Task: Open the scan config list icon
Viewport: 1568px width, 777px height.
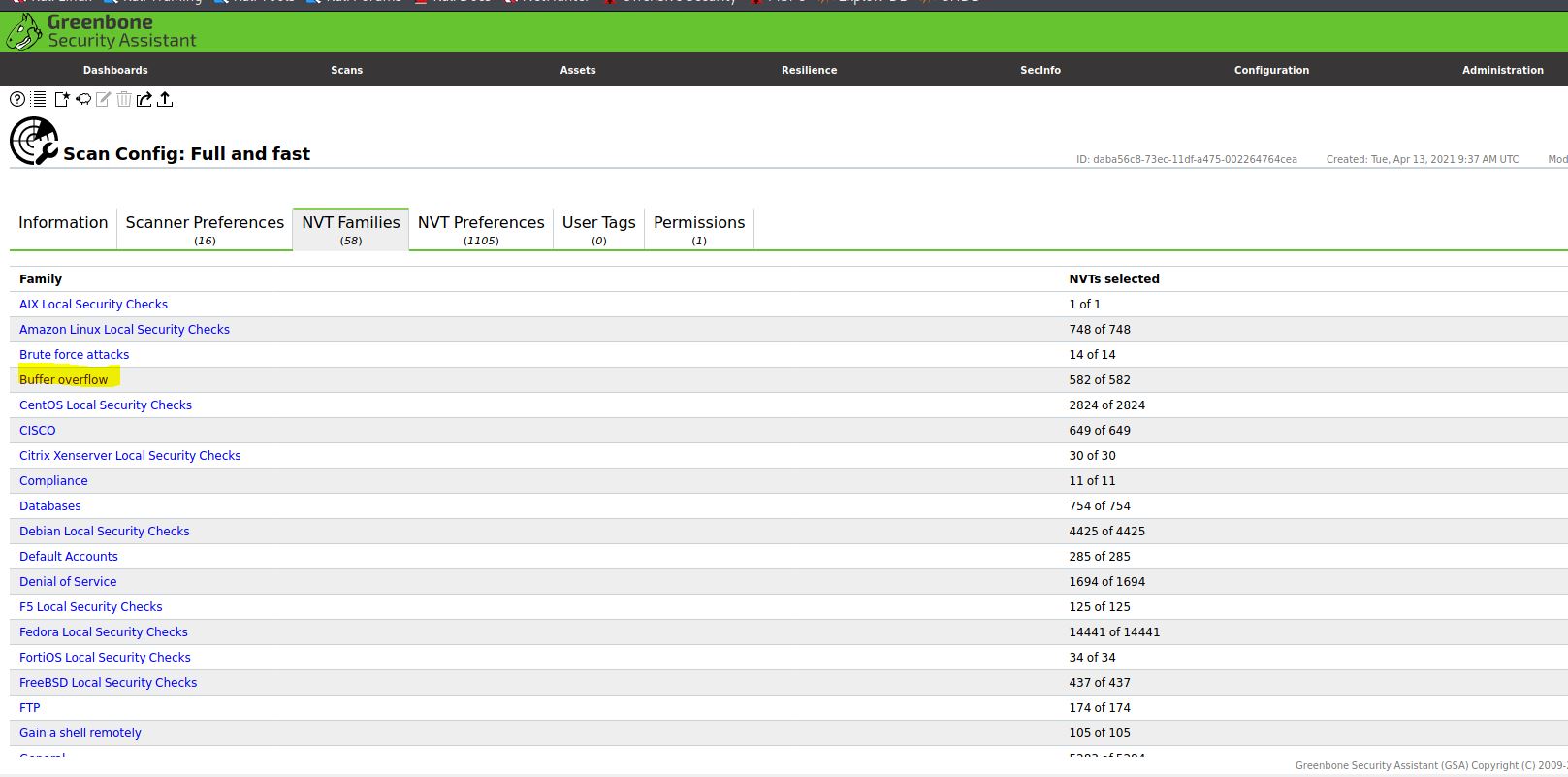Action: [39, 99]
